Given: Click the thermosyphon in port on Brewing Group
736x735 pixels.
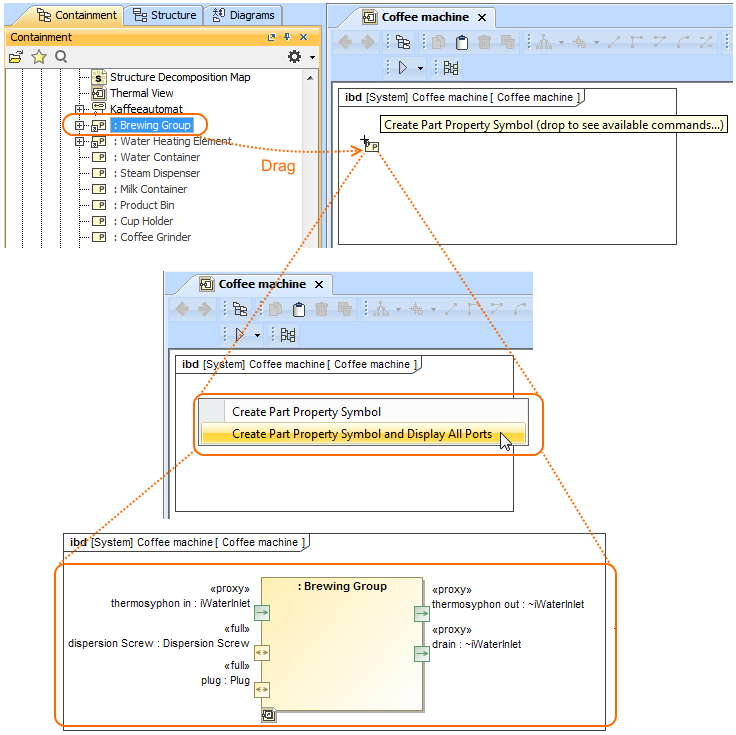Looking at the screenshot, I should 261,613.
